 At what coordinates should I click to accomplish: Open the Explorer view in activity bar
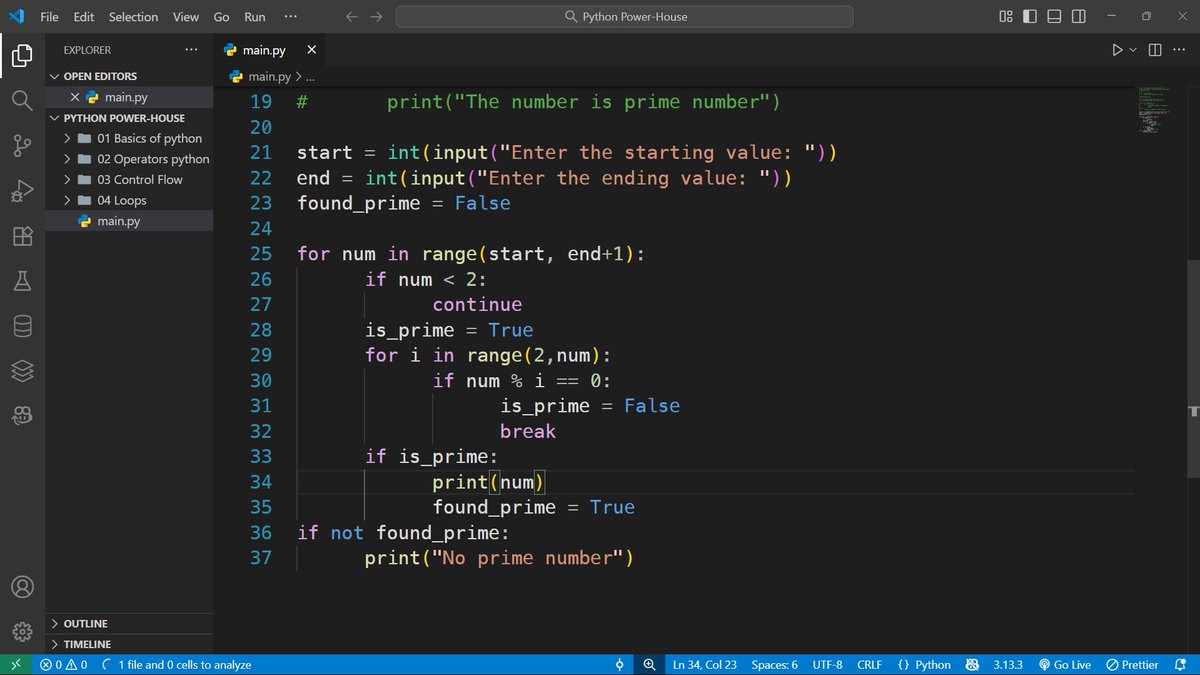(22, 56)
